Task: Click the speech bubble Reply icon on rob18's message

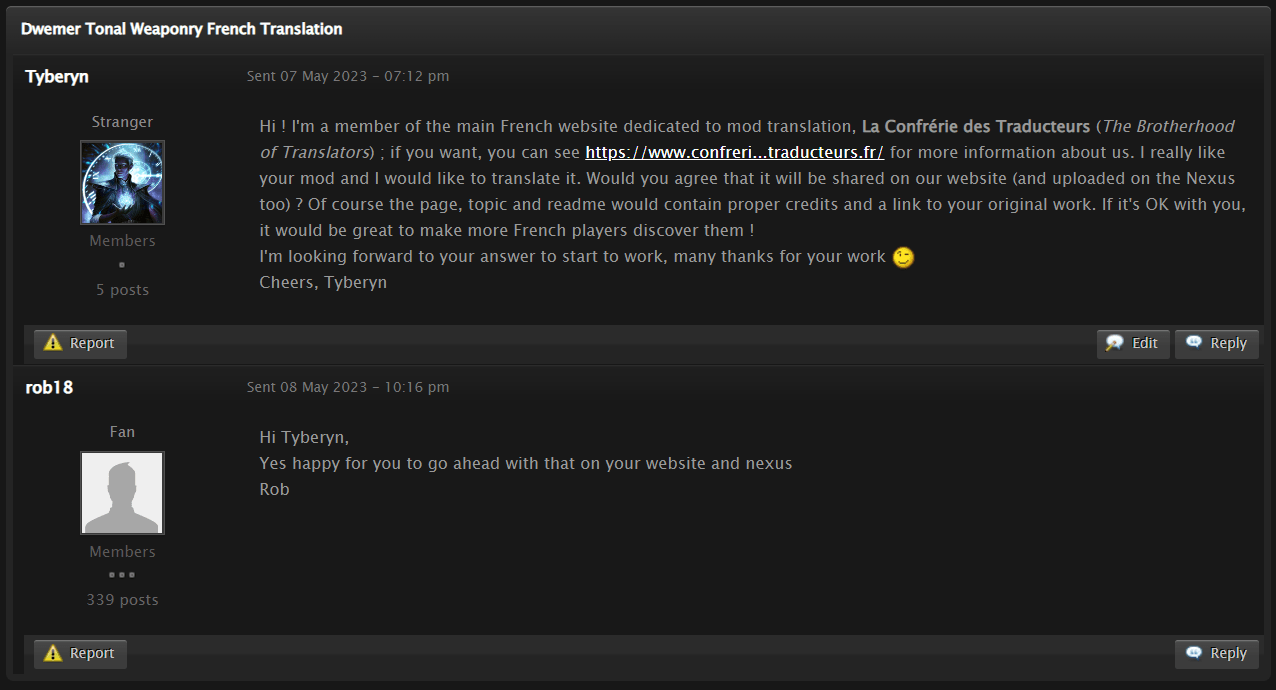Action: click(x=1194, y=653)
